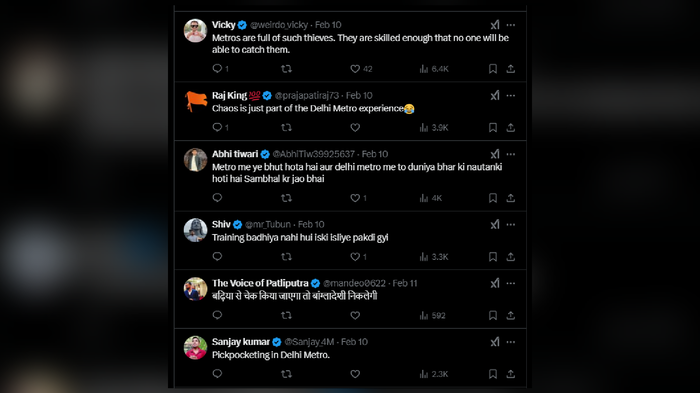
Task: Bookmark Raj King's tweet
Action: pos(493,128)
